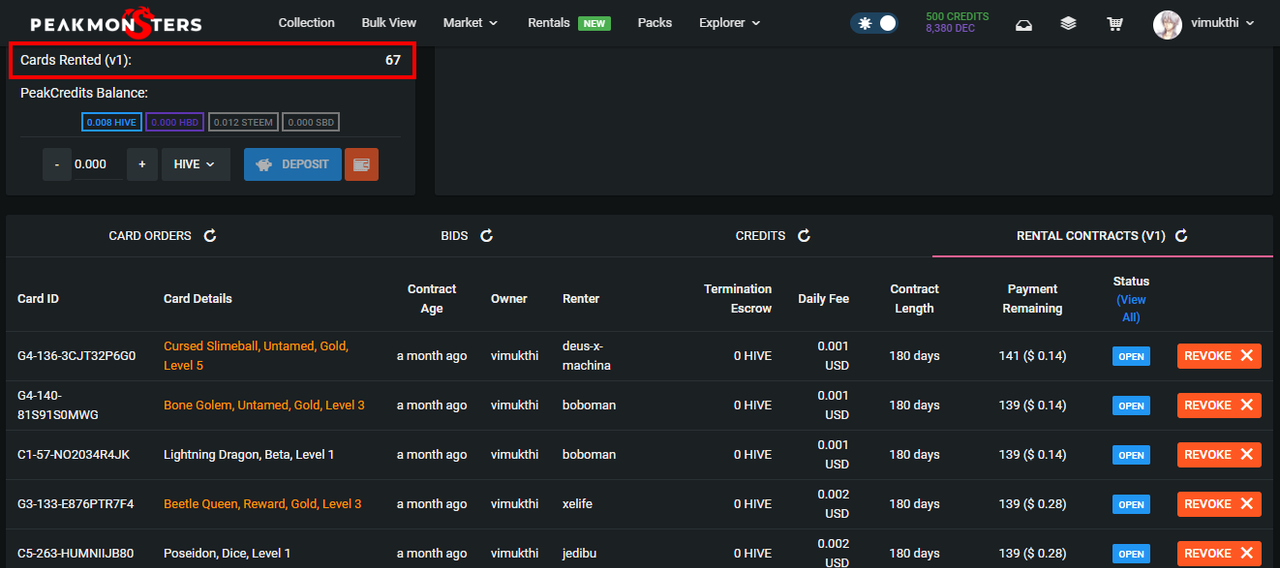Open the Collection menu item
1280x568 pixels.
[x=306, y=23]
